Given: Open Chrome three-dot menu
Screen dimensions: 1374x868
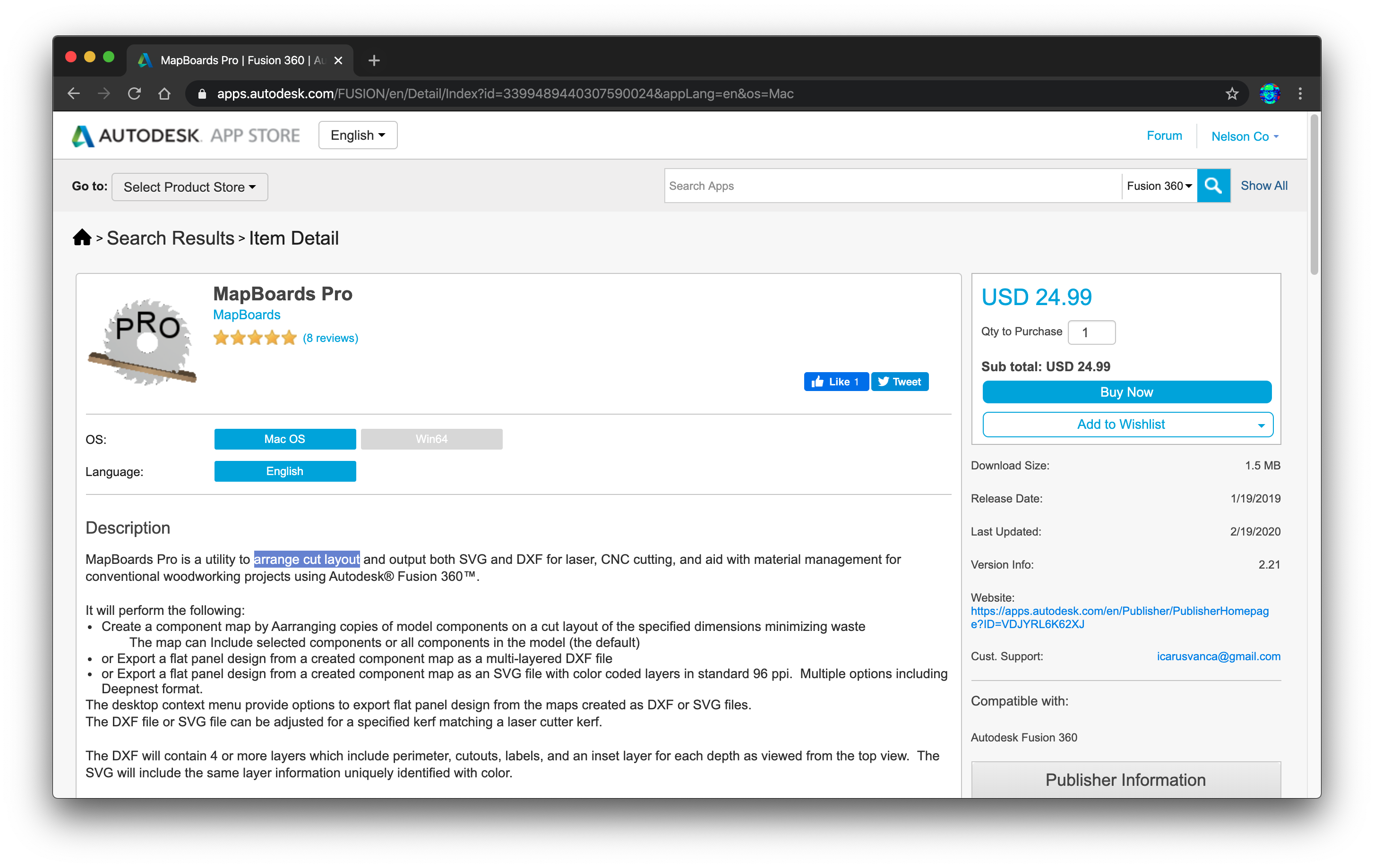Looking at the screenshot, I should pyautogui.click(x=1300, y=94).
